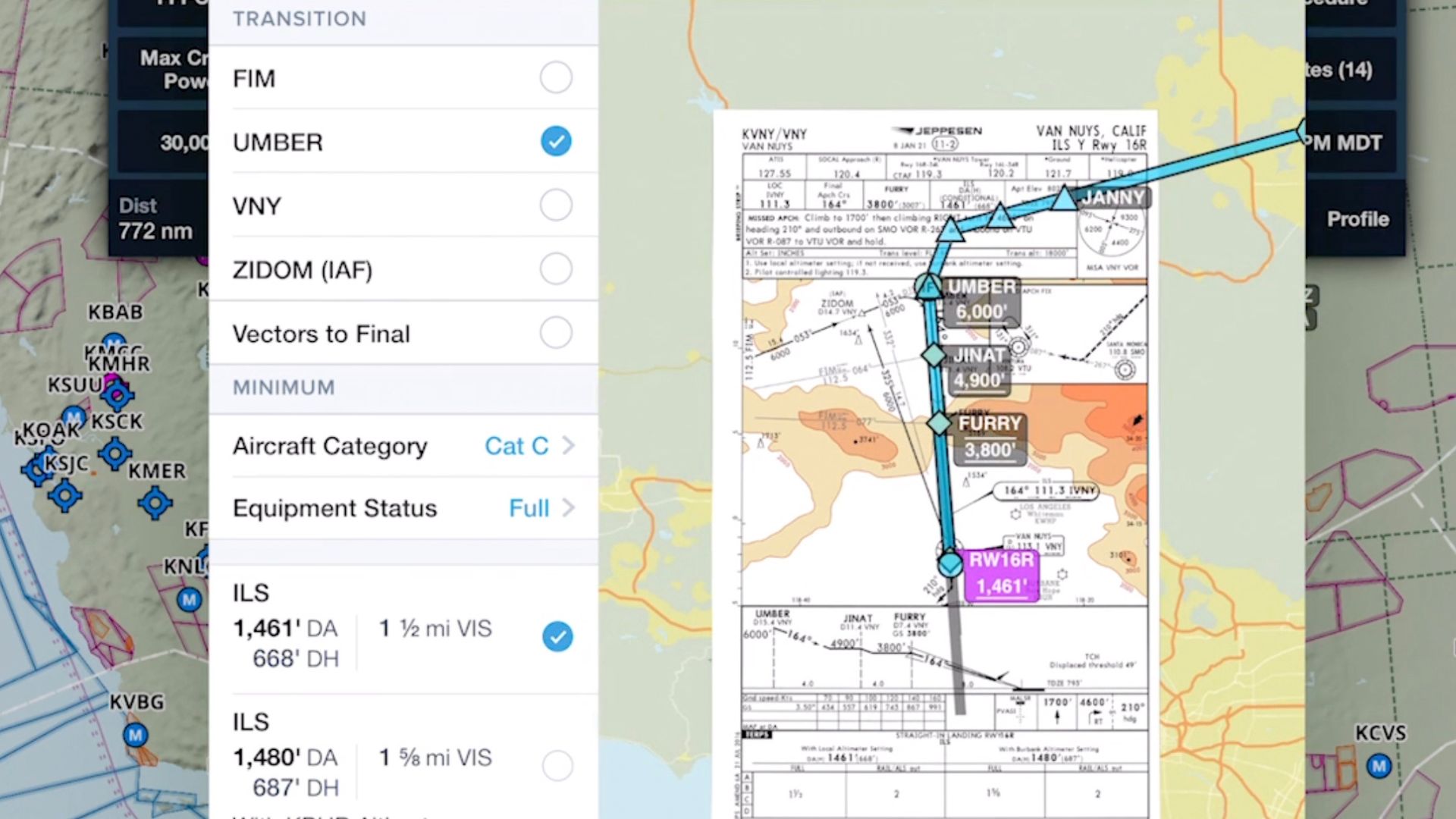Open Equipment Status Full chevron
Viewport: 1456px width, 819px height.
pyautogui.click(x=569, y=508)
